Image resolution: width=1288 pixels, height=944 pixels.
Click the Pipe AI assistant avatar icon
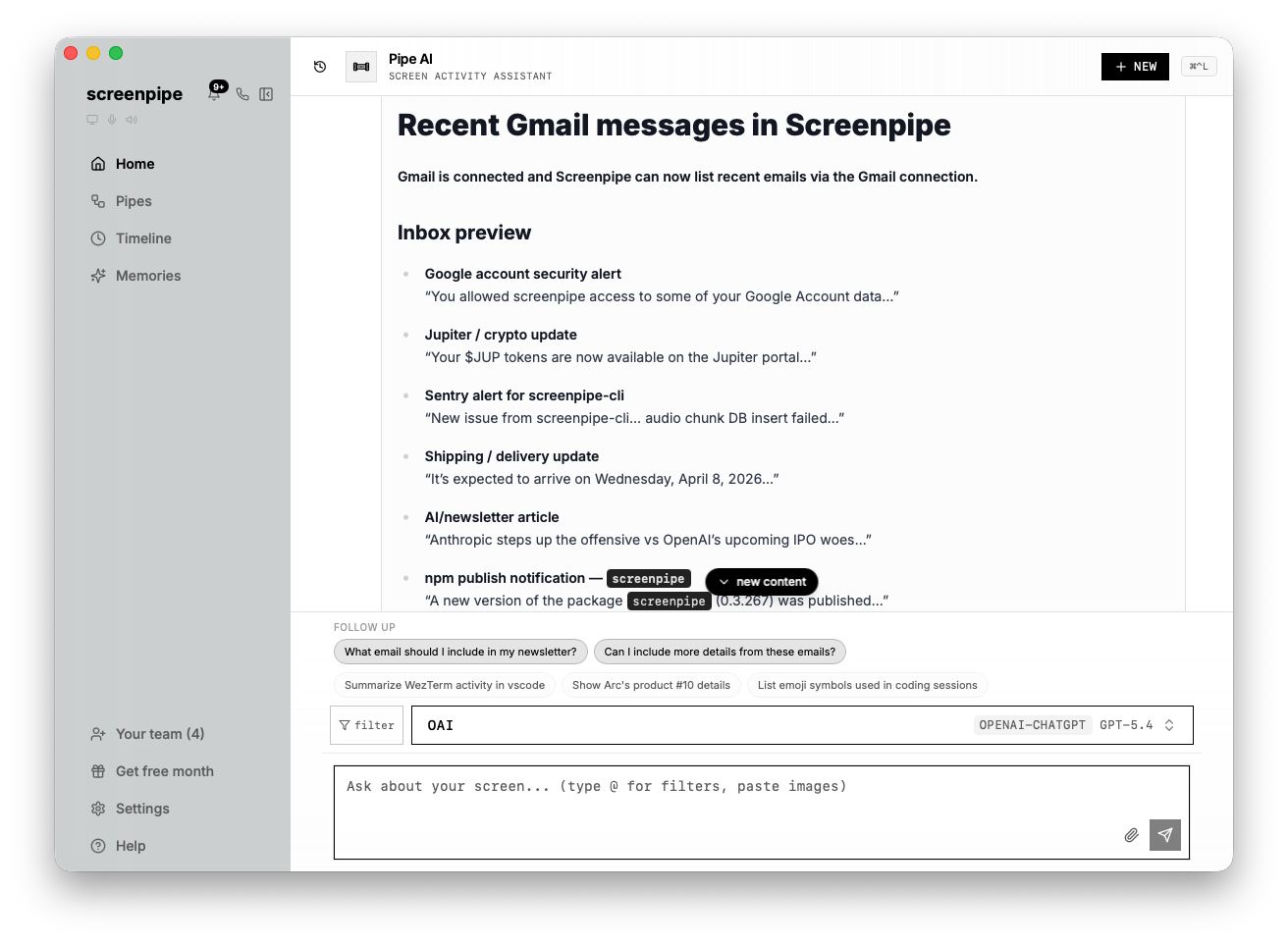coord(361,67)
